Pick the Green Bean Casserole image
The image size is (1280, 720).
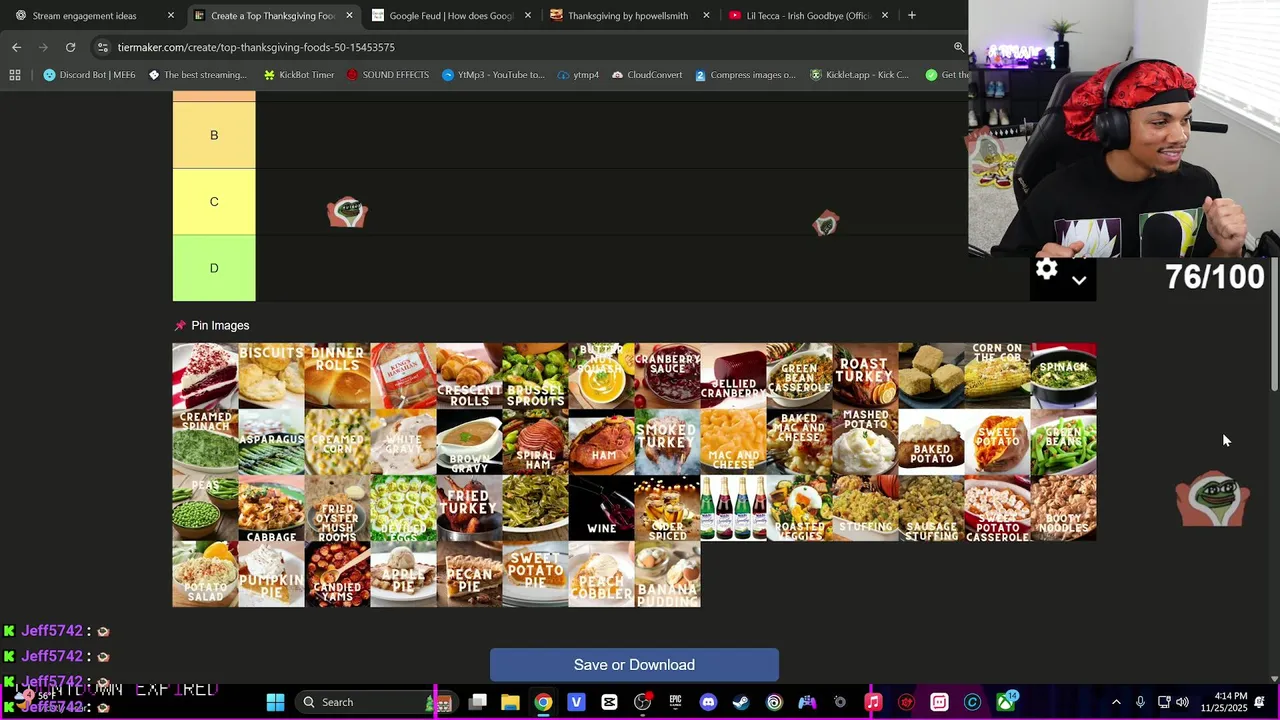[x=799, y=376]
